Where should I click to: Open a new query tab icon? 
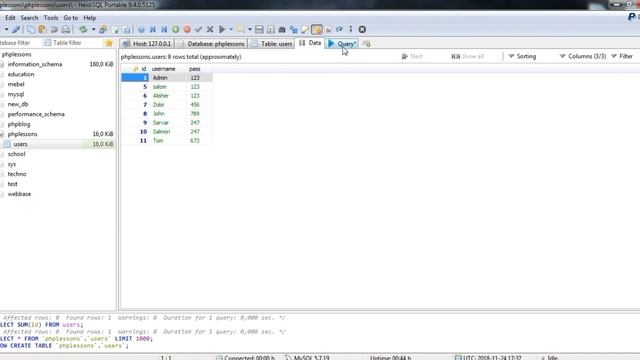[x=366, y=44]
